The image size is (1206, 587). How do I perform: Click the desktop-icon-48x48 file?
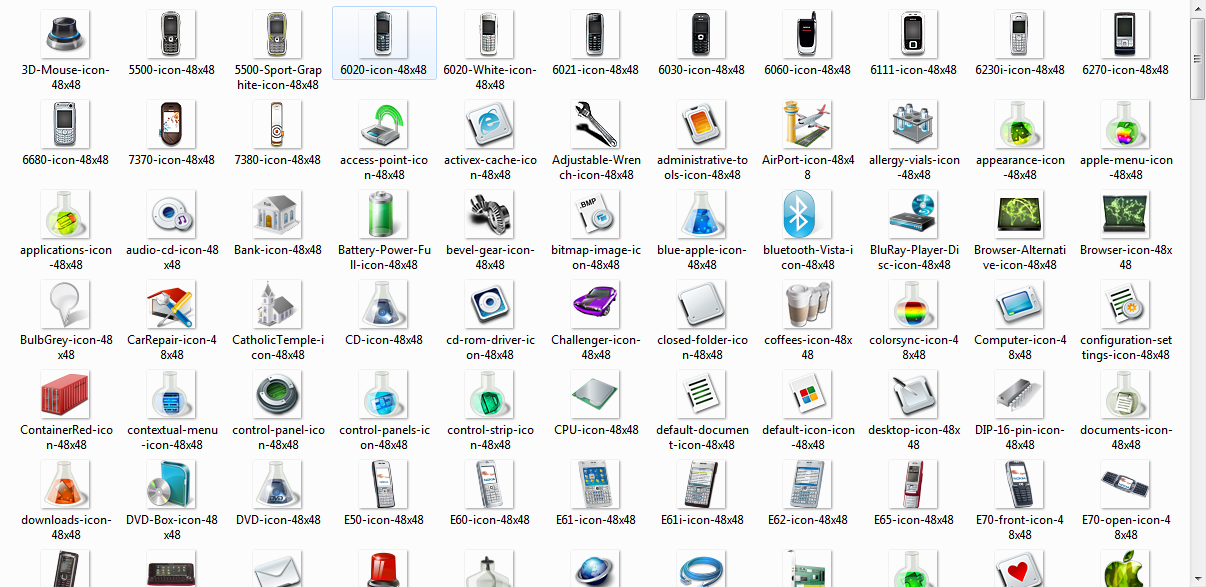click(914, 394)
